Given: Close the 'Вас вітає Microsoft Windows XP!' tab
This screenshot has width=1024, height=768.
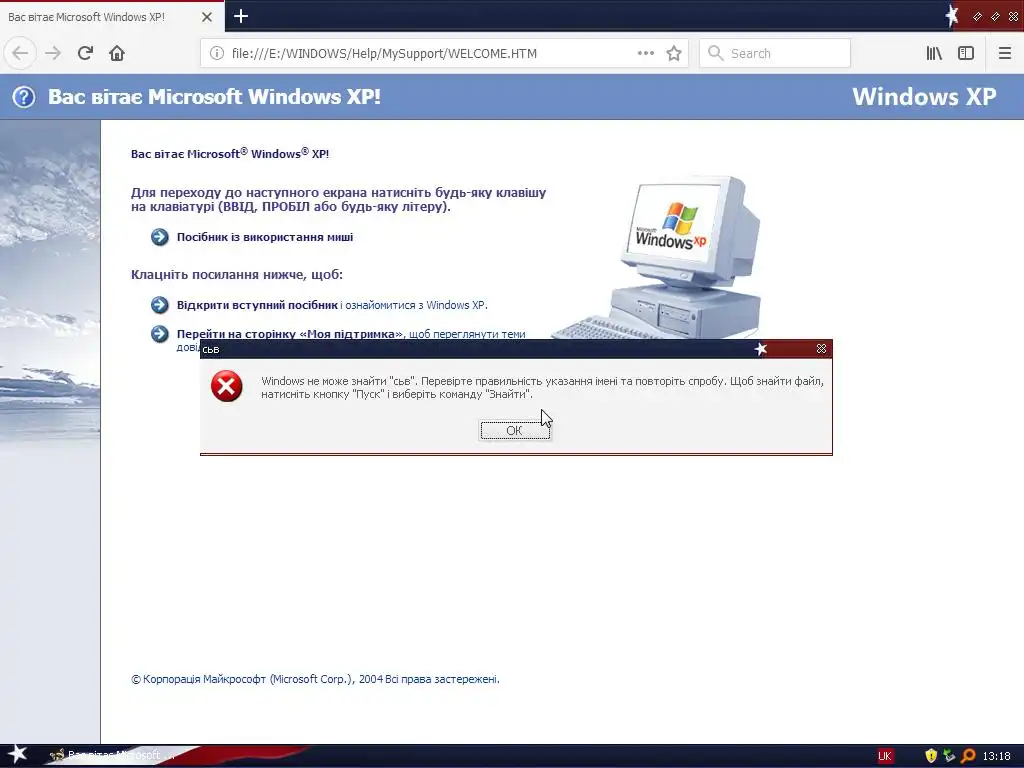Looking at the screenshot, I should [207, 17].
